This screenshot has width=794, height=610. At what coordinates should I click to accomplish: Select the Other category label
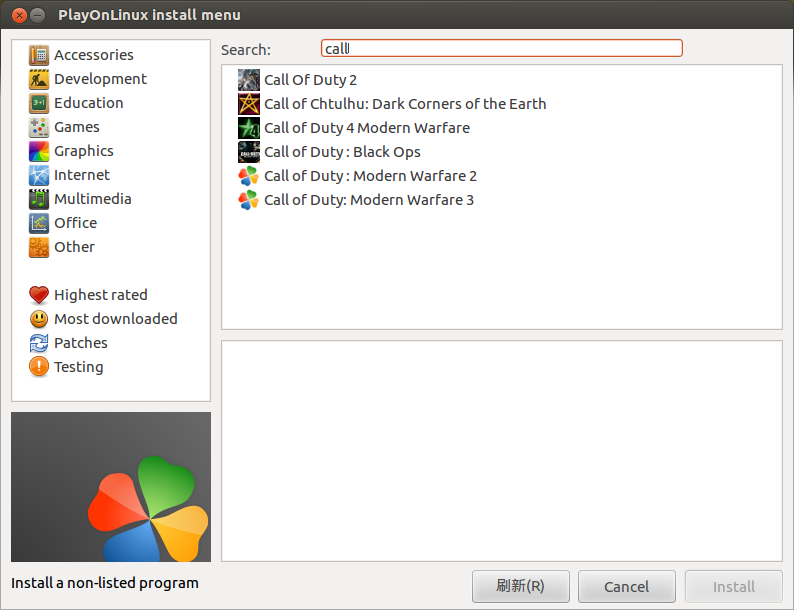[74, 247]
